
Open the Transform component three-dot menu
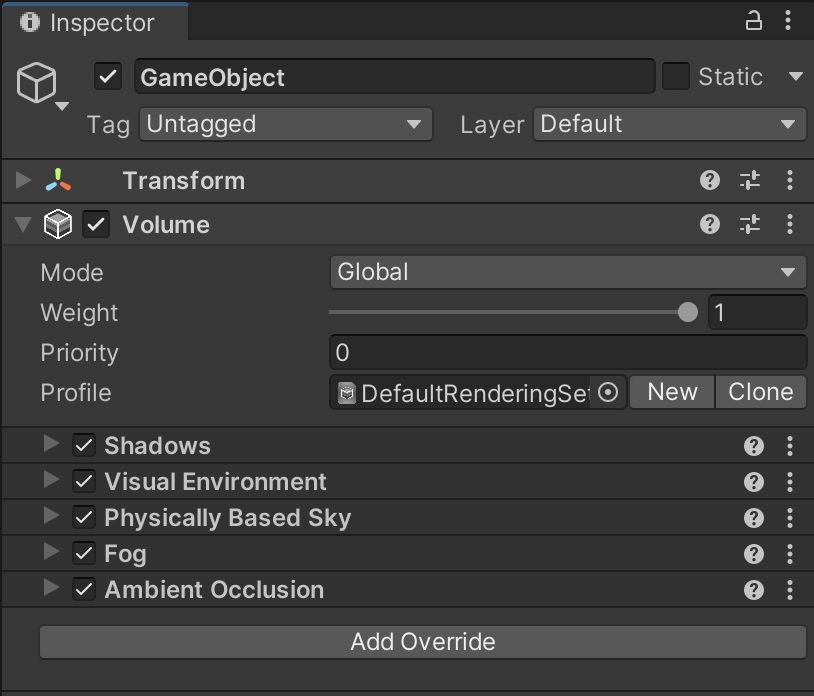tap(790, 181)
